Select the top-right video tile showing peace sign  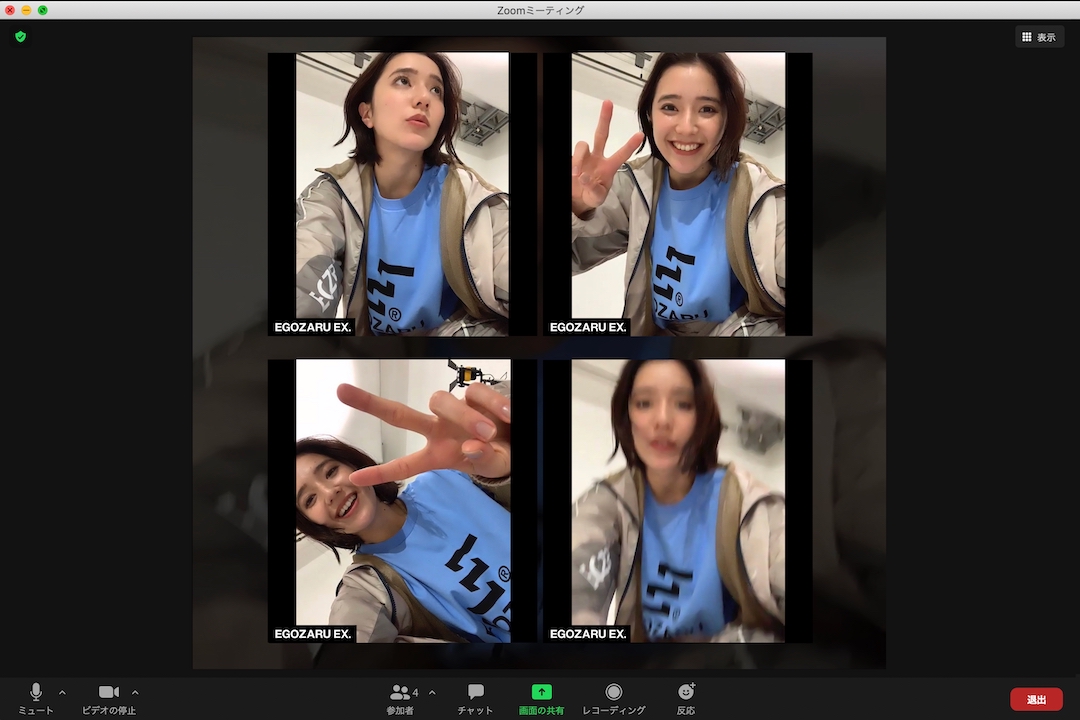tap(678, 194)
